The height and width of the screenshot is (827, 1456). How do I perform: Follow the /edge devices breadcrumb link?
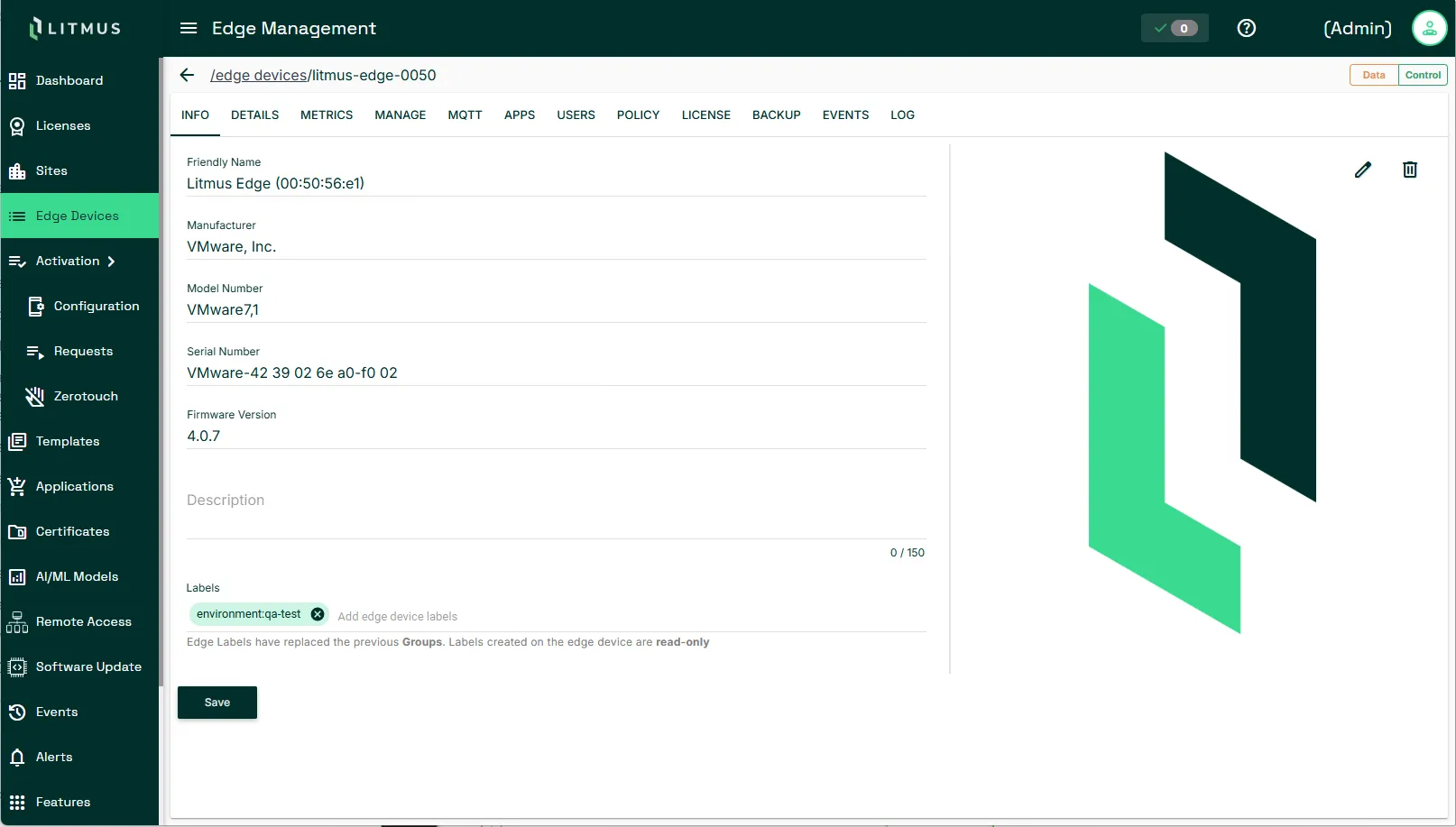click(259, 75)
